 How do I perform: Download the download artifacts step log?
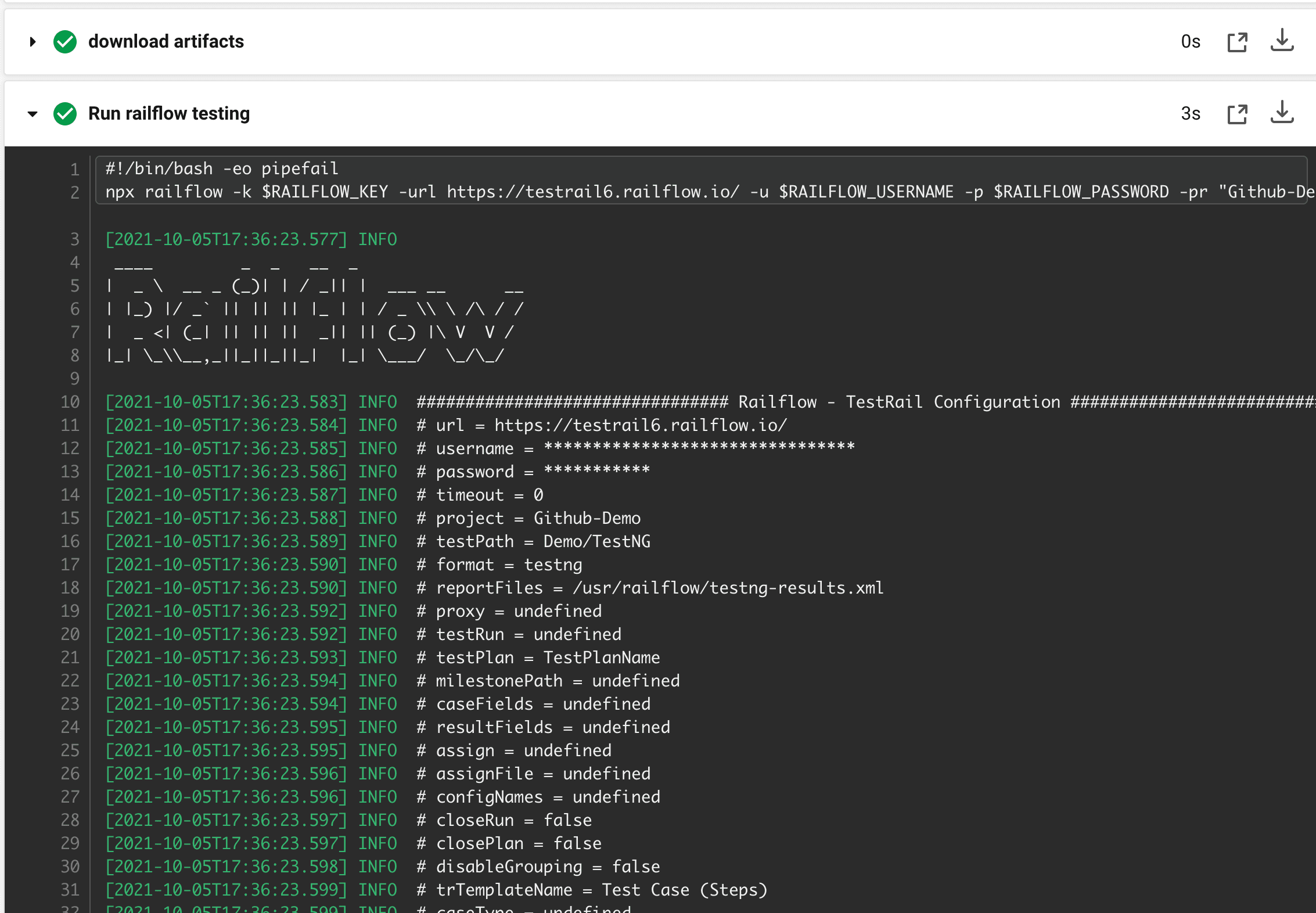point(1282,41)
